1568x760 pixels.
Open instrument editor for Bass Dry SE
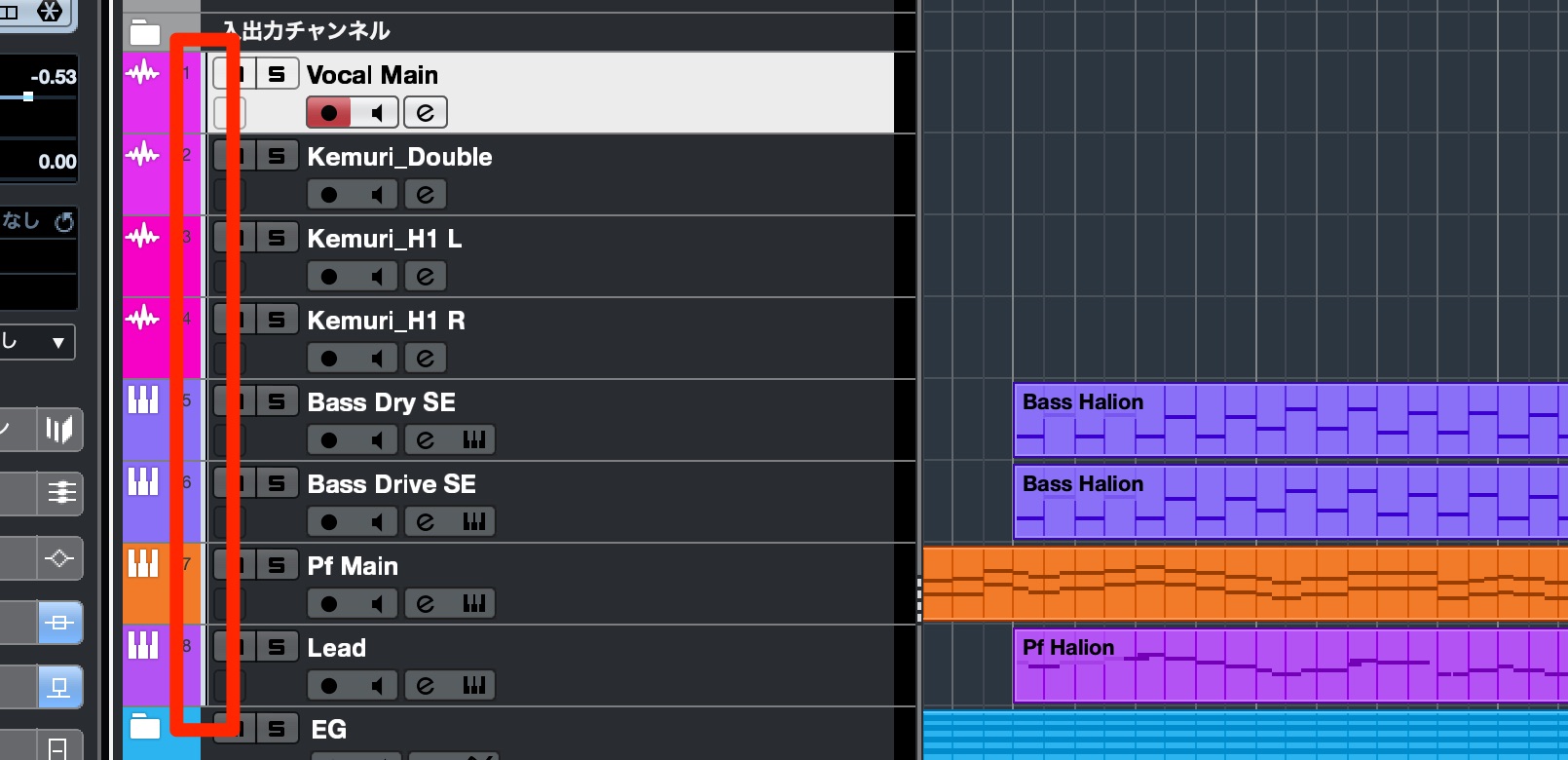473,440
